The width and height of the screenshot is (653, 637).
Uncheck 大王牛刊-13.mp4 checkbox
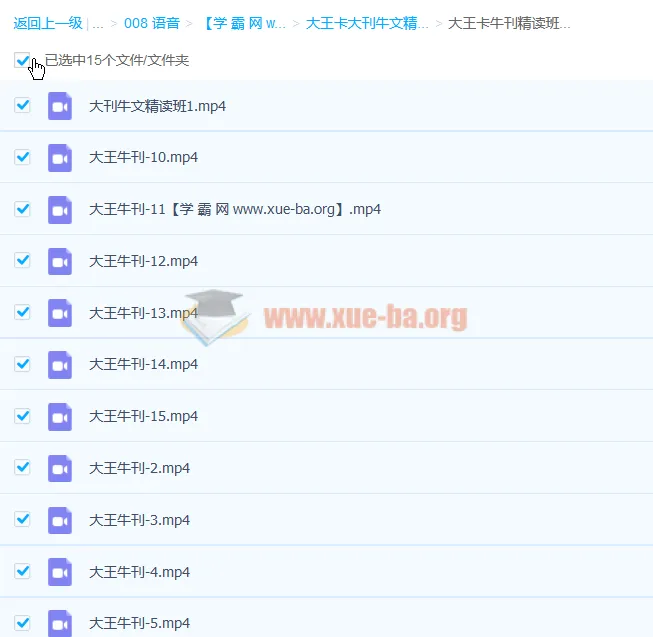pyautogui.click(x=22, y=312)
